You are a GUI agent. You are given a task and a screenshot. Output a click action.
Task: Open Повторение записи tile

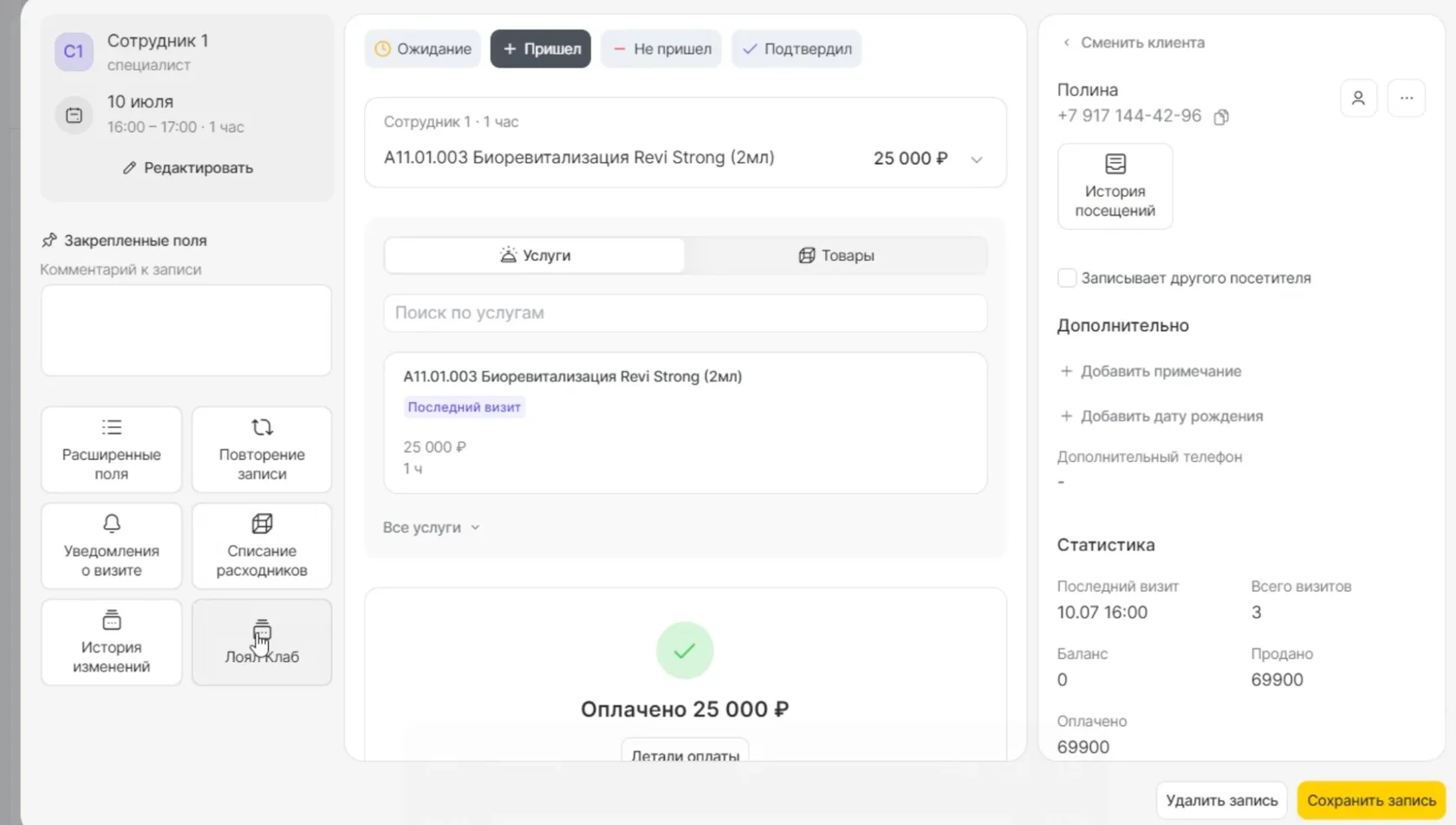tap(262, 450)
